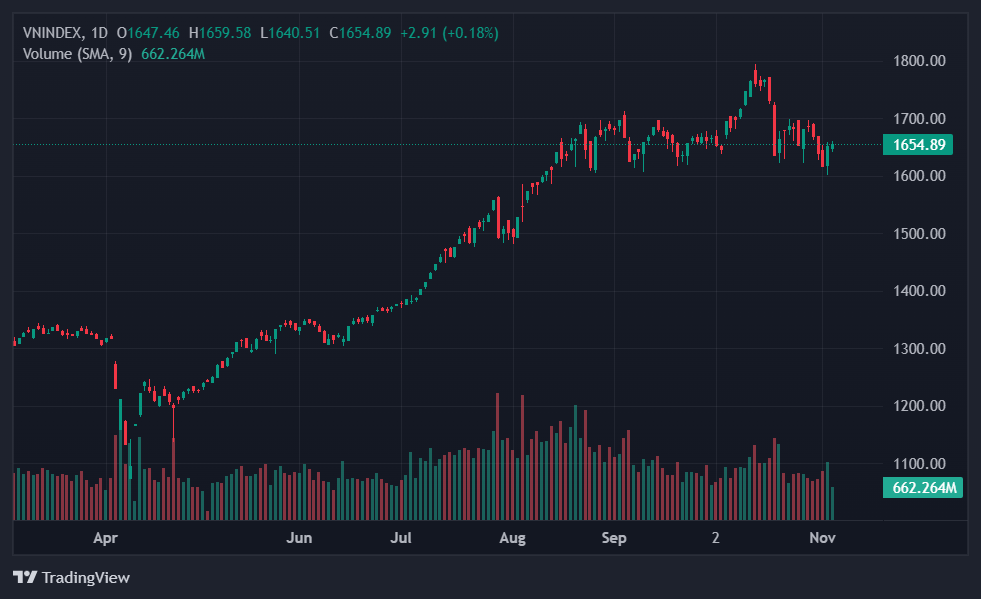Viewport: 981px width, 599px height.
Task: Click the 1200.00 price scale label
Action: pos(918,406)
